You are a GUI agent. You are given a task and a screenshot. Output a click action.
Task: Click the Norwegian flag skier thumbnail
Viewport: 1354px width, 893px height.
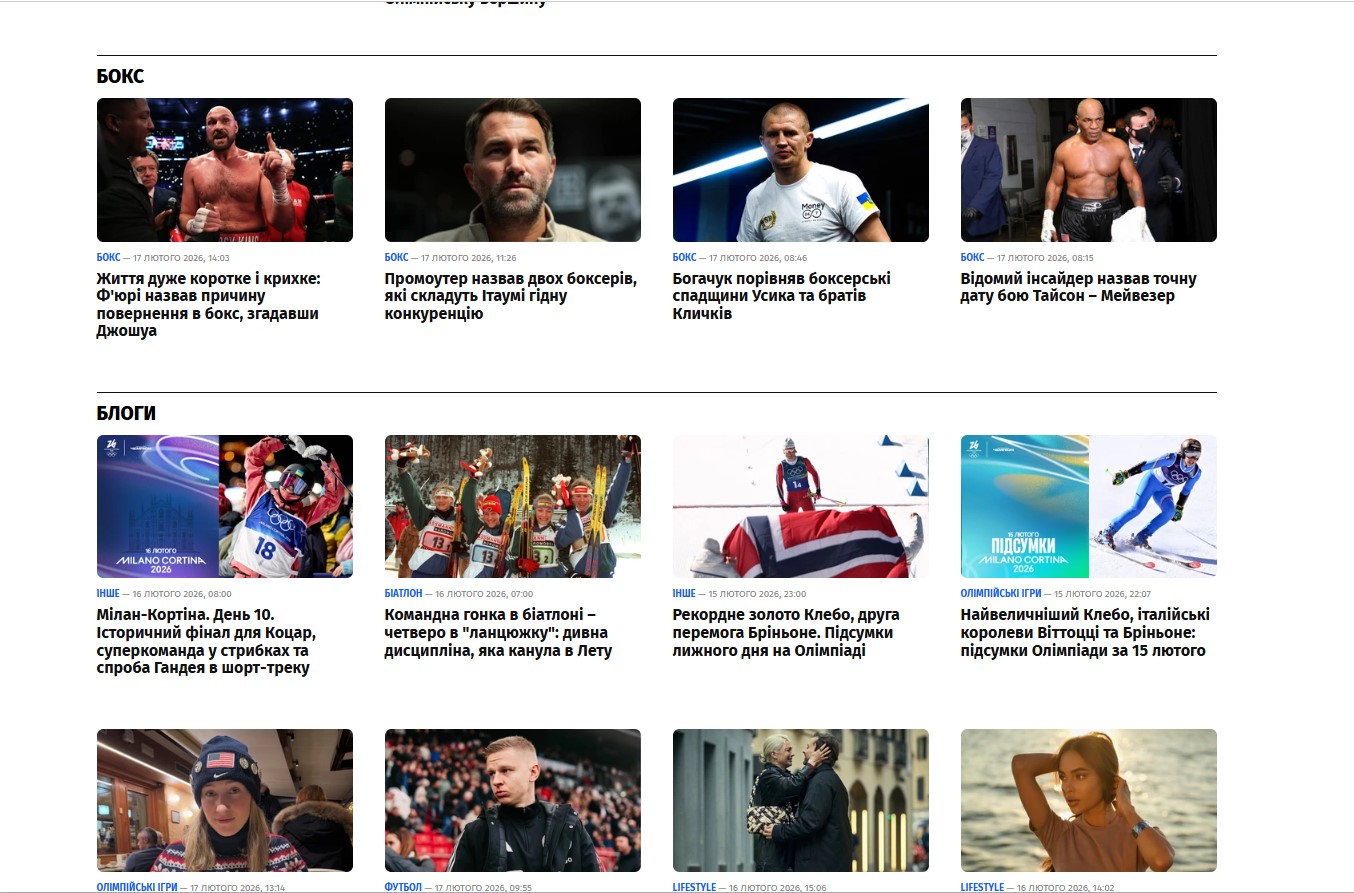coord(801,506)
